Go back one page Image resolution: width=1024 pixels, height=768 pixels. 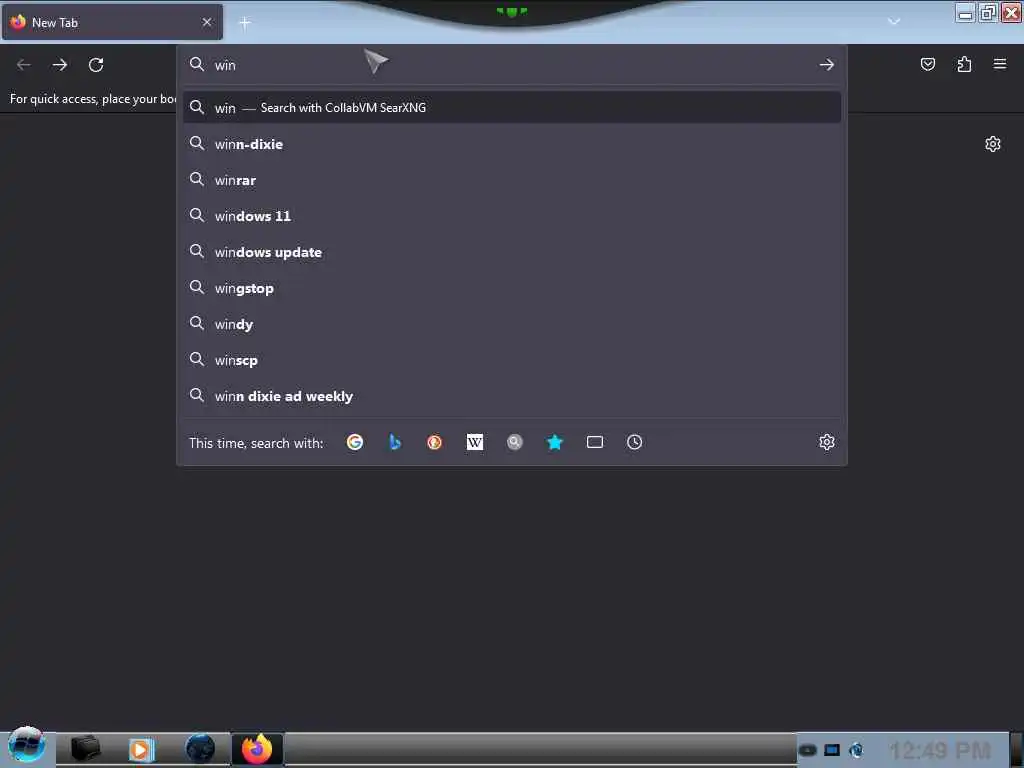click(x=24, y=65)
